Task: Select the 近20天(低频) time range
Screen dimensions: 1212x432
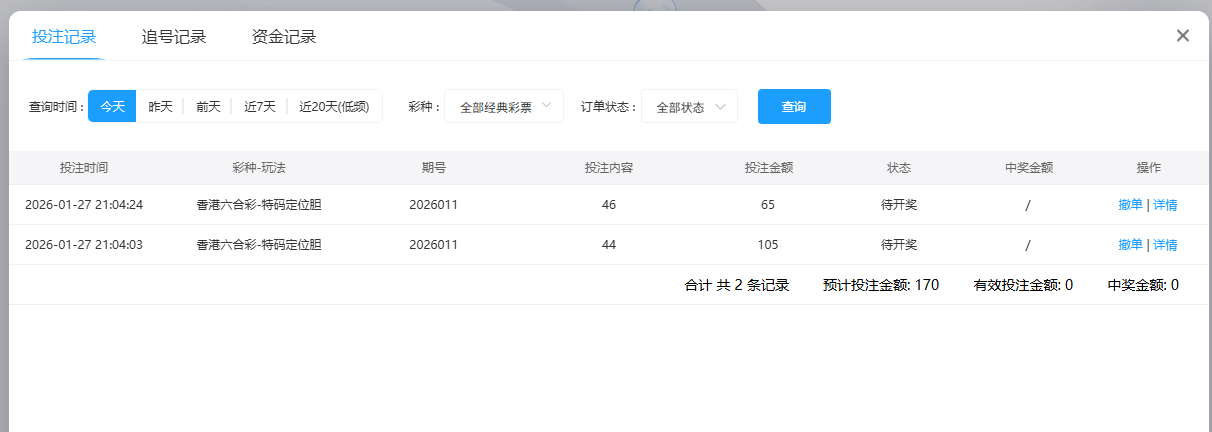Action: click(334, 107)
